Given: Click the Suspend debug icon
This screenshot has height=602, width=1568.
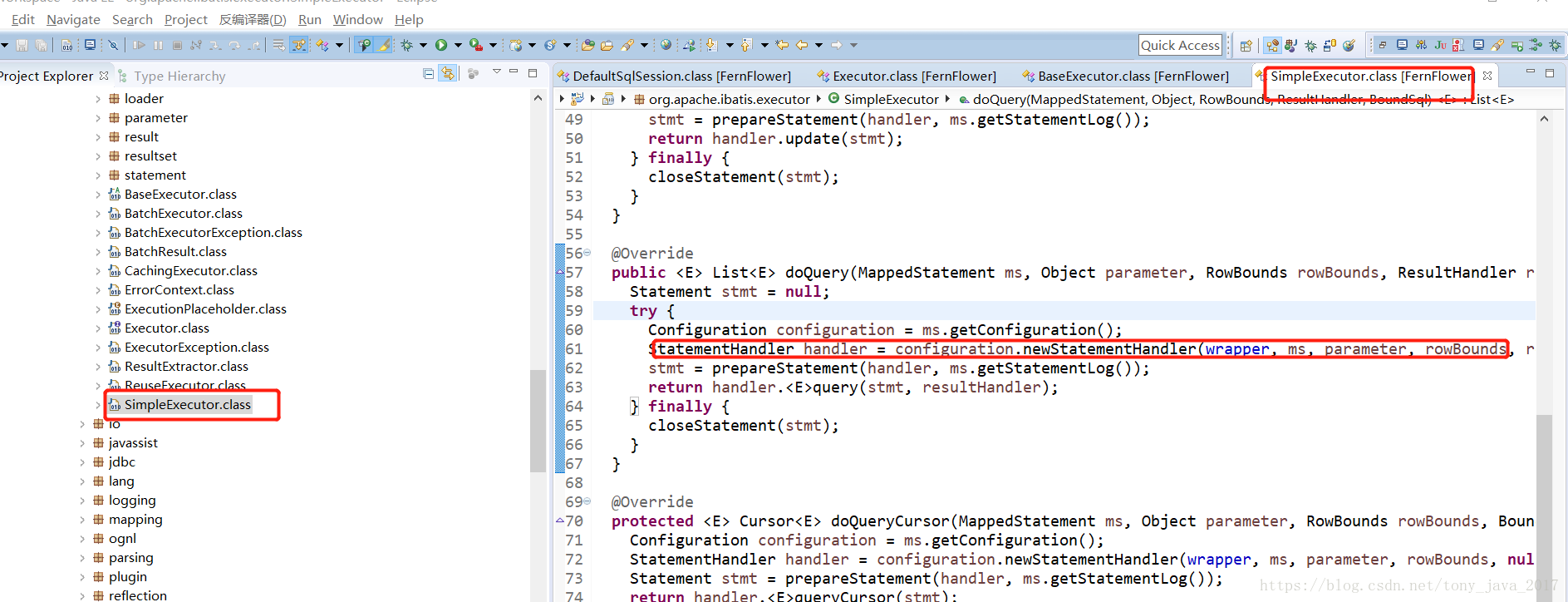Looking at the screenshot, I should (x=158, y=45).
